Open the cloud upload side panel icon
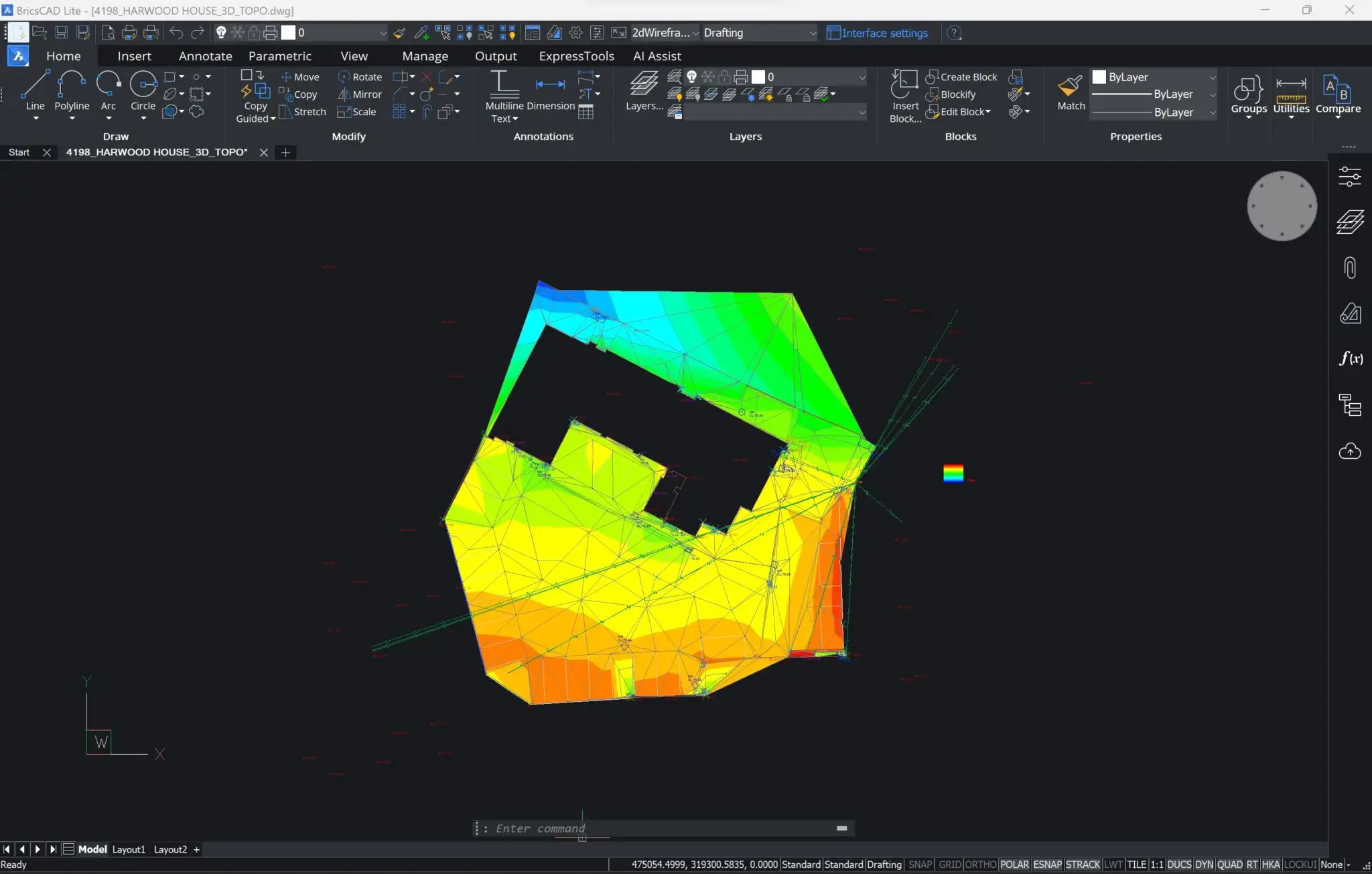 1349,451
